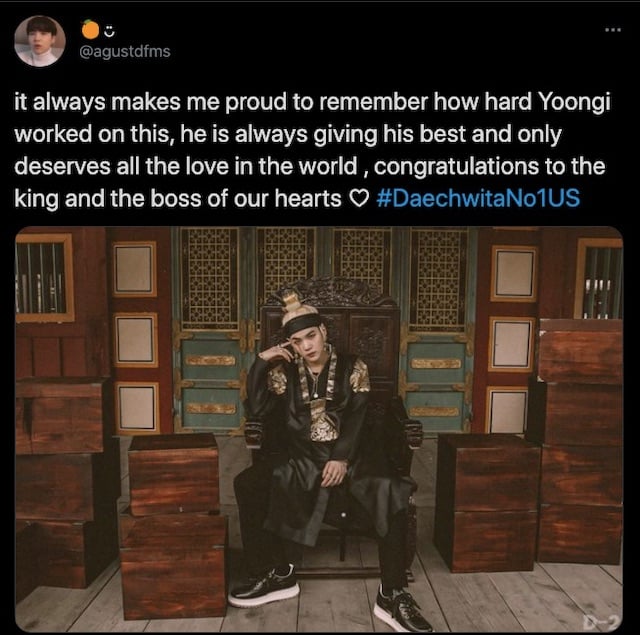Click the white heart emoji in tweet
Screen dimensions: 640x635
[360, 199]
